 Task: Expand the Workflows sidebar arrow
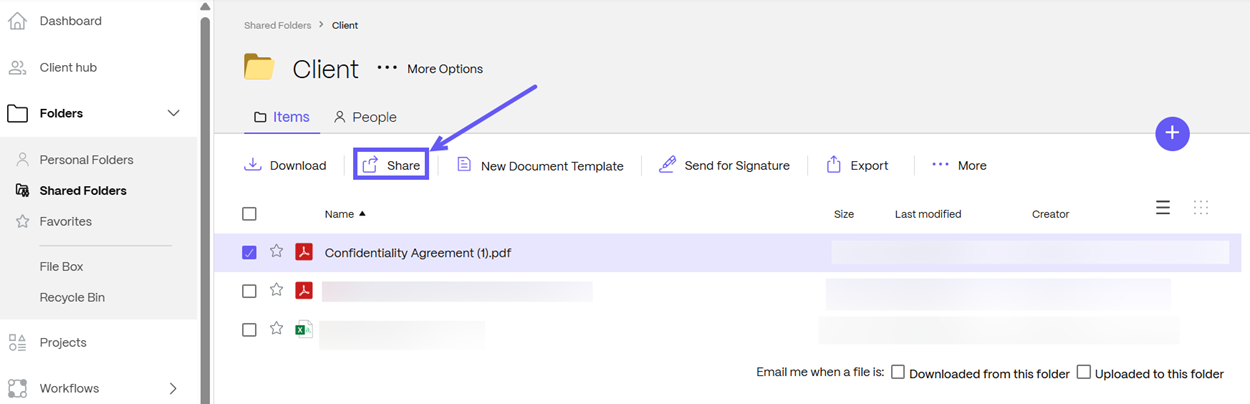[173, 388]
